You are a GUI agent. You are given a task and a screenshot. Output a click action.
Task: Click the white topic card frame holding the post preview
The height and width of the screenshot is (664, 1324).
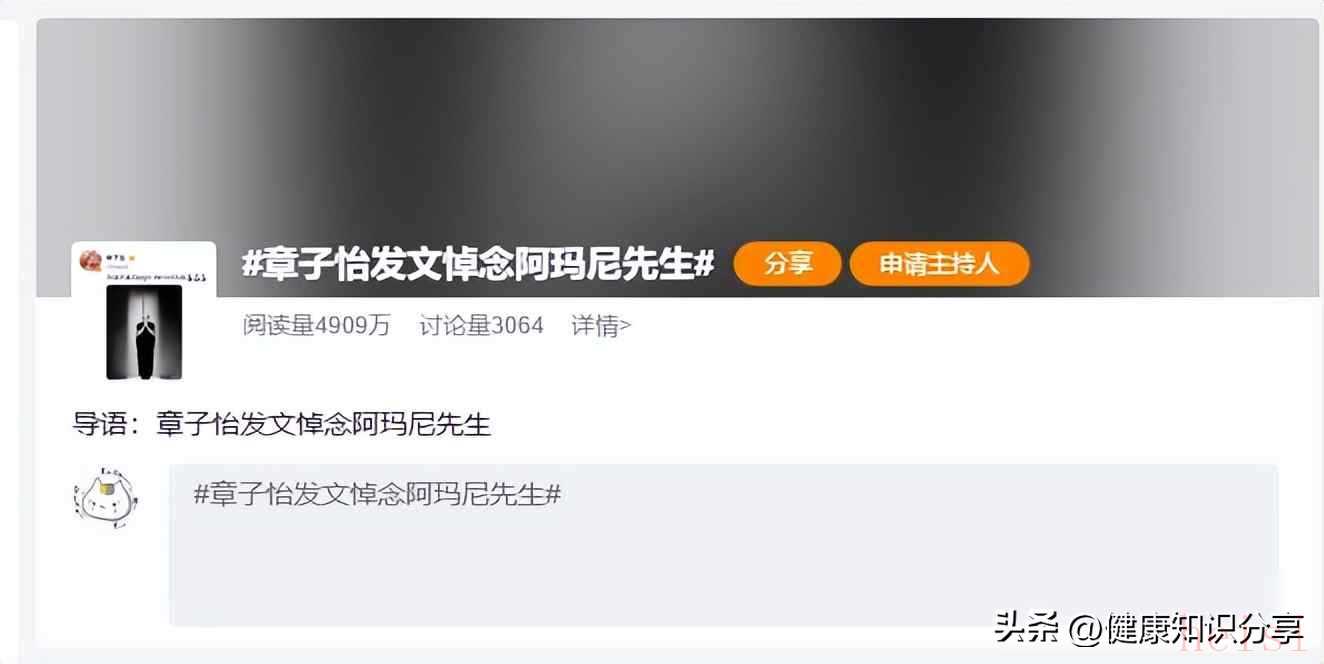pos(144,311)
